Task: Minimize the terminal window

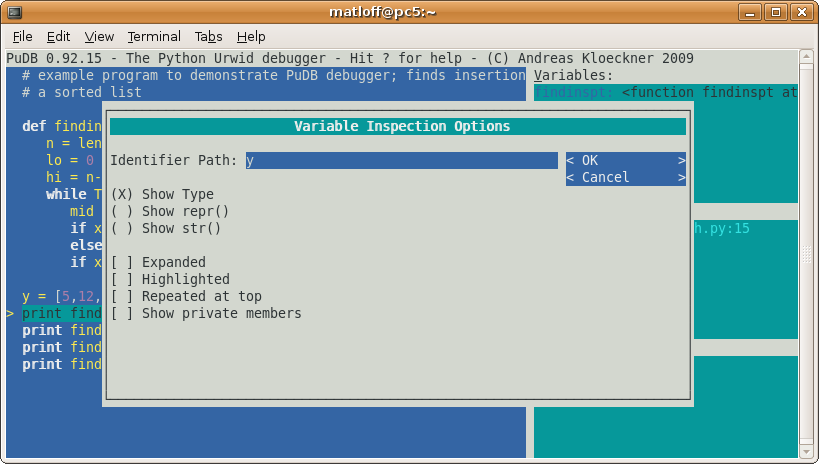Action: (751, 12)
